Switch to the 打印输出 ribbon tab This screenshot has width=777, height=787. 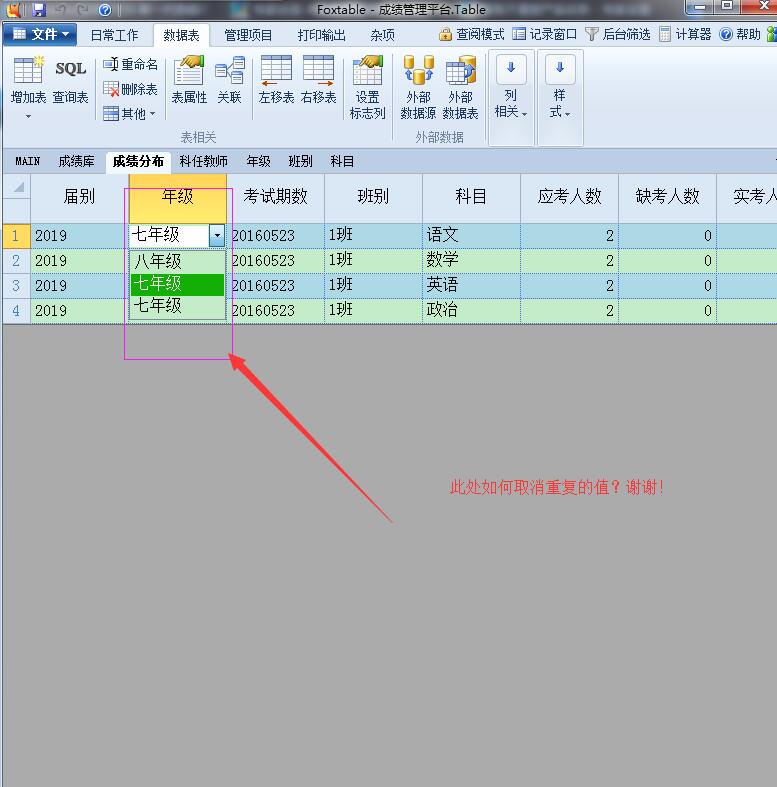(x=321, y=35)
